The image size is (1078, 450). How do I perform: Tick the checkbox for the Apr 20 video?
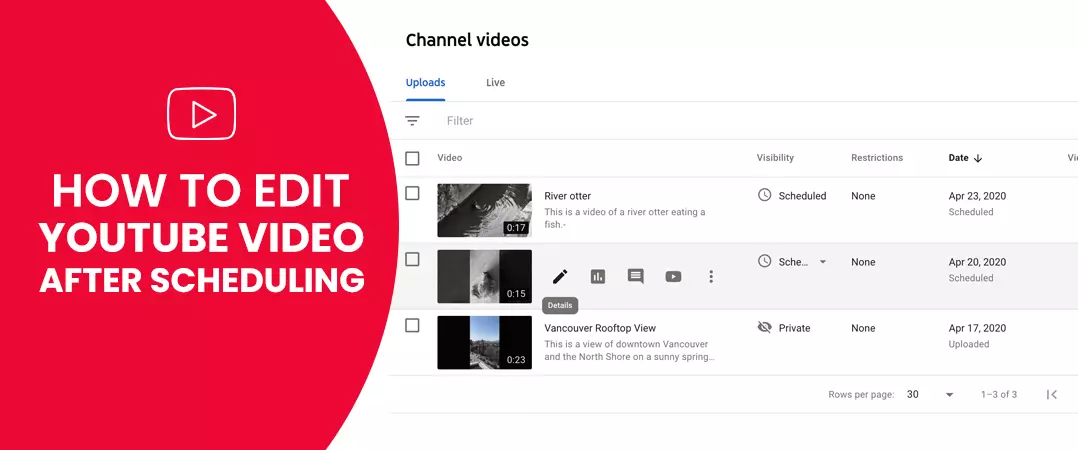tap(412, 259)
